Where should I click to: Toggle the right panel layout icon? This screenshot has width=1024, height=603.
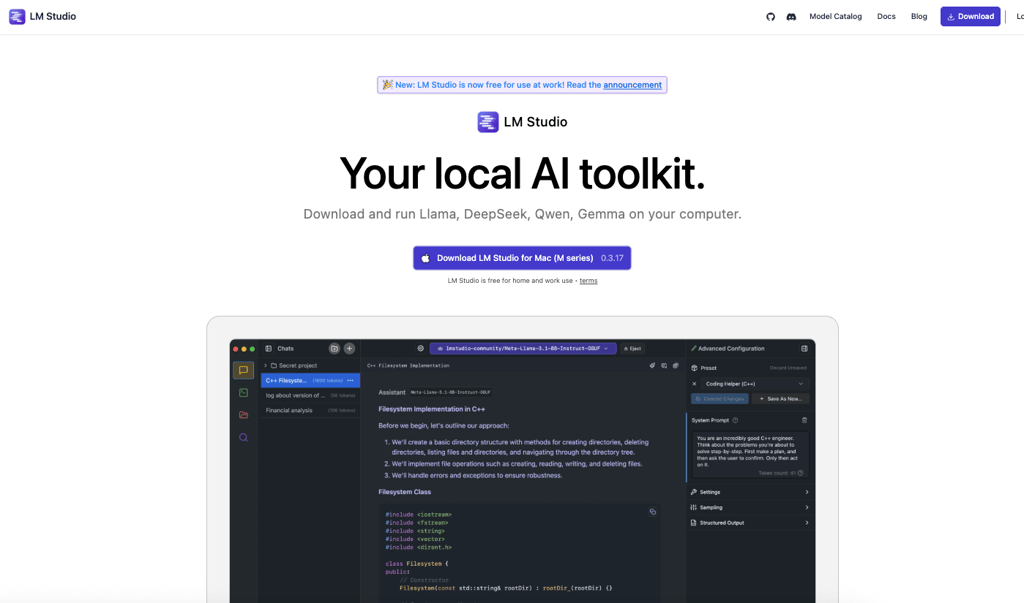pos(805,349)
